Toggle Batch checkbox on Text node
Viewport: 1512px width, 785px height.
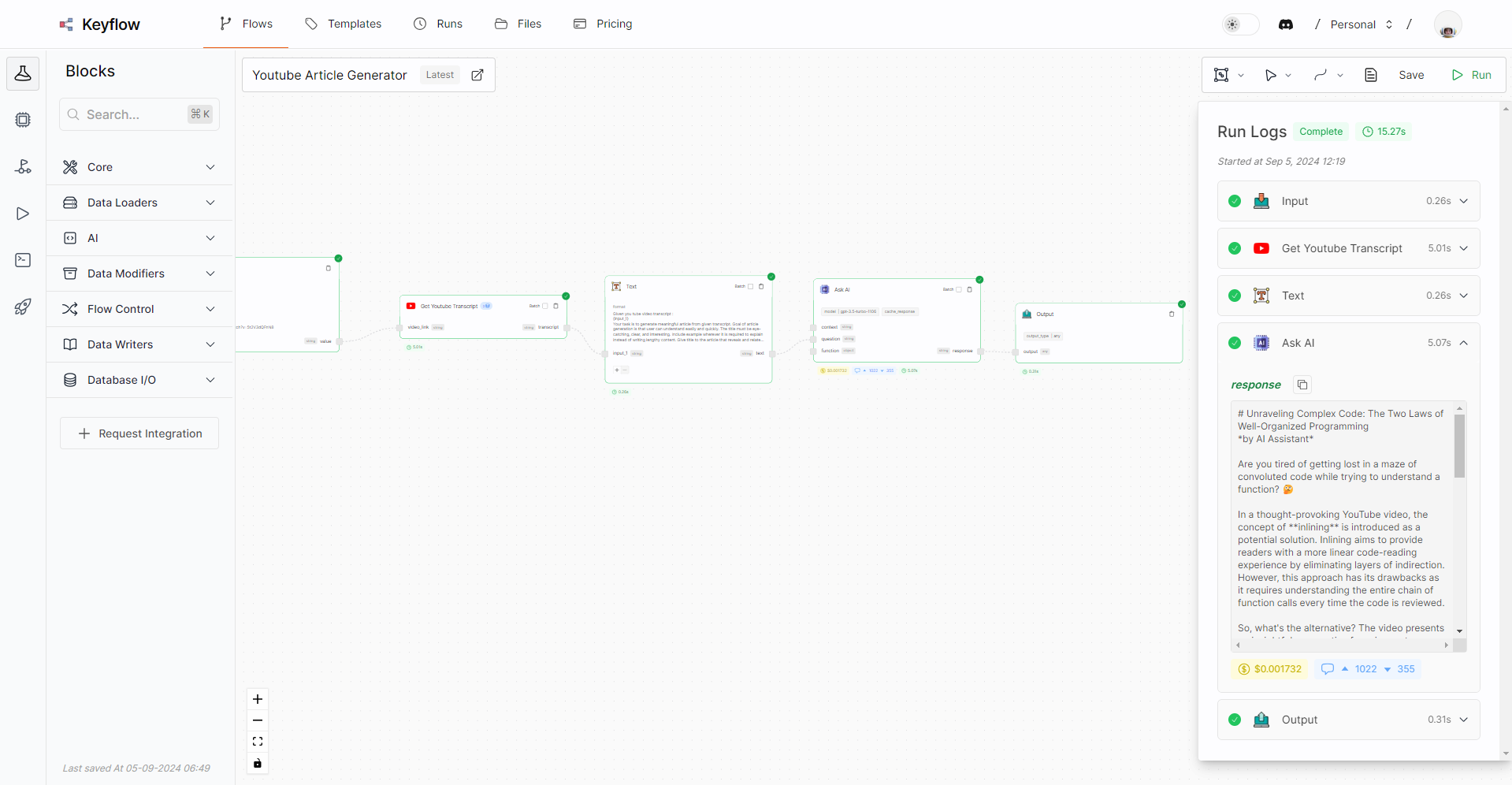[x=750, y=287]
